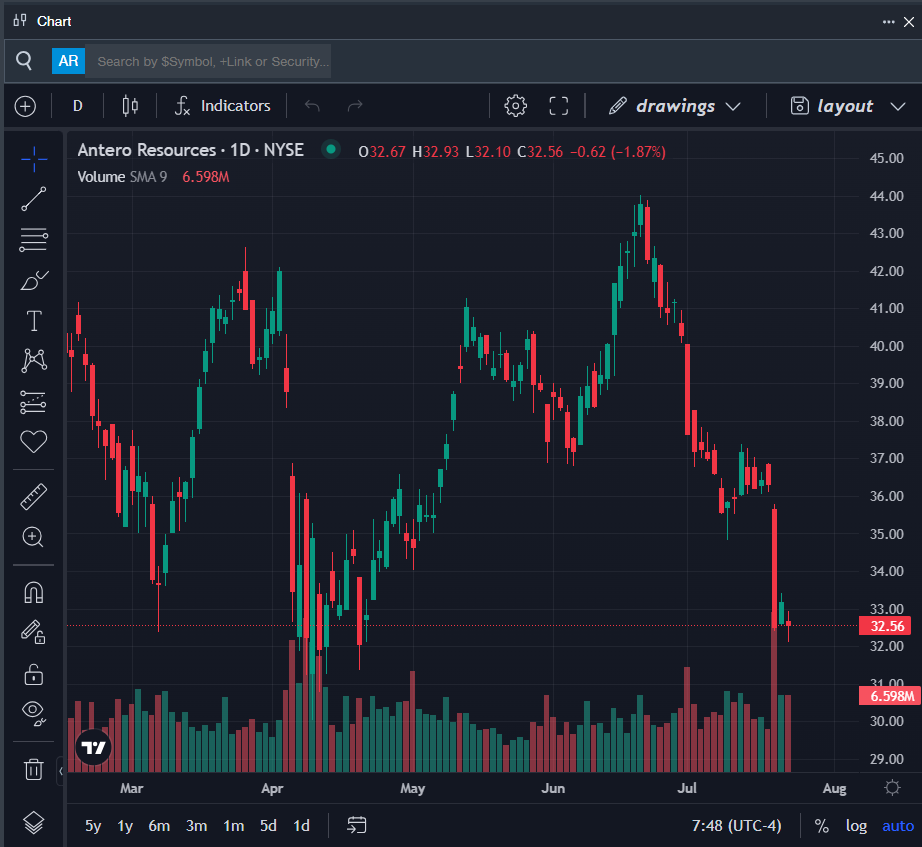Toggle percent scale mode
The image size is (922, 847).
coord(821,826)
